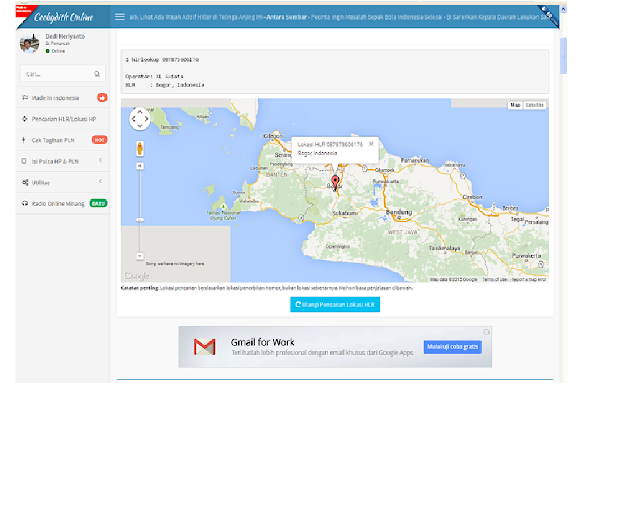
Task: Click the Gmail envelope logo in the ad
Action: point(204,347)
